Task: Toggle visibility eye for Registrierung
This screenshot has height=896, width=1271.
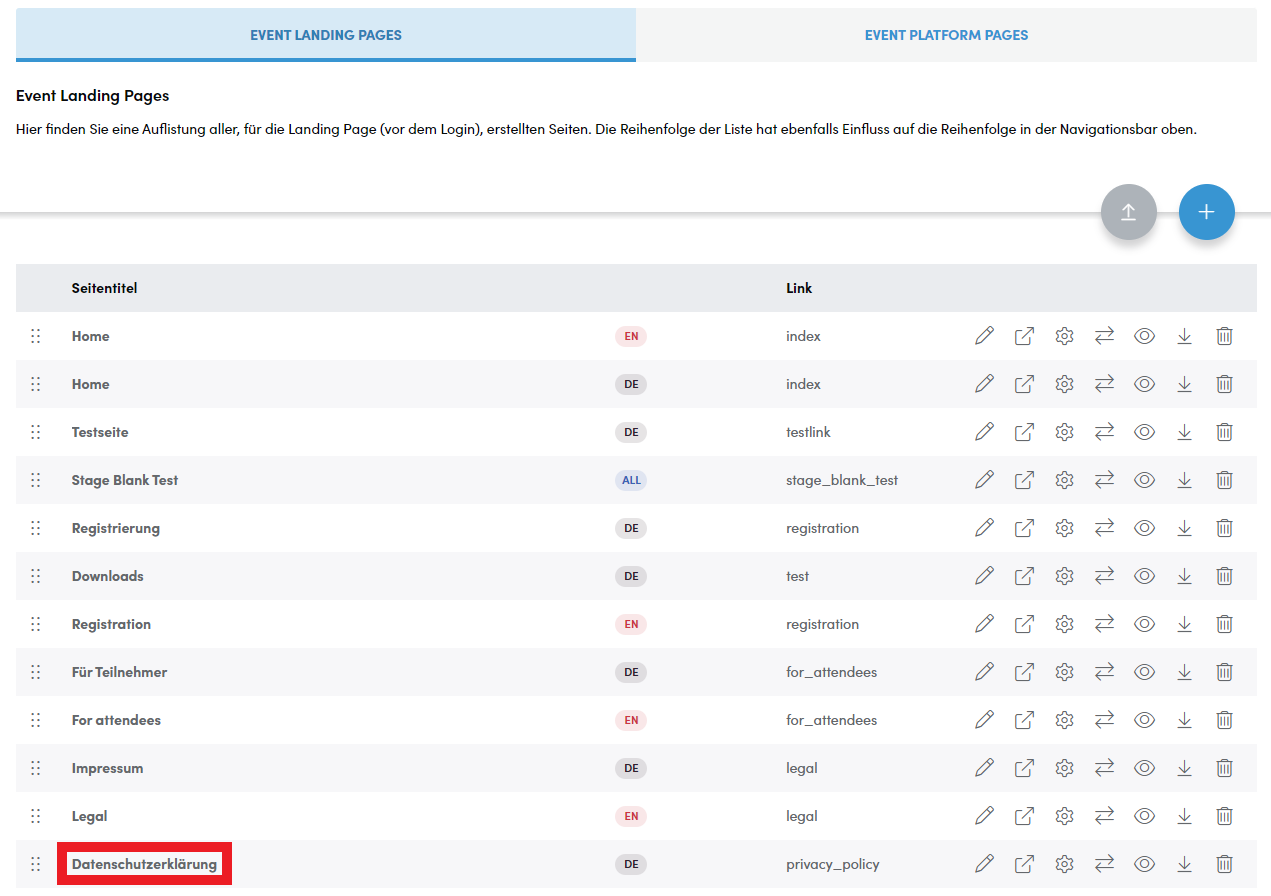Action: pyautogui.click(x=1144, y=528)
